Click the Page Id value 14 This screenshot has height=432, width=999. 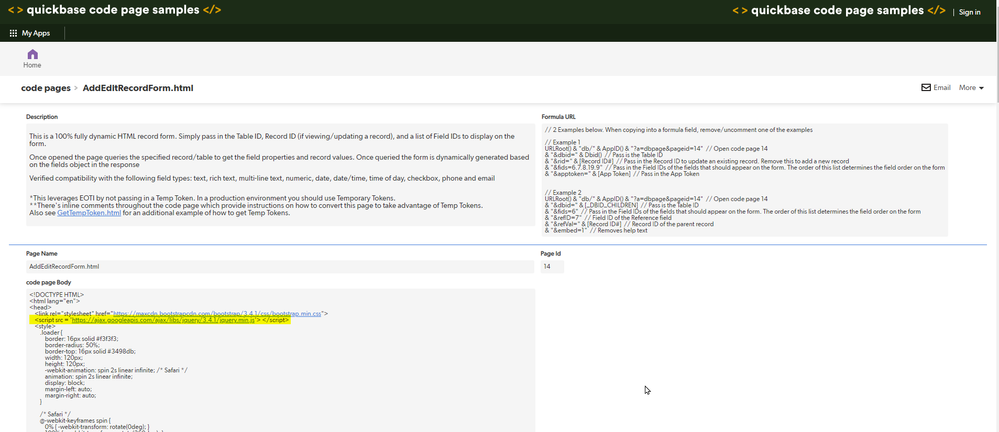tap(552, 266)
